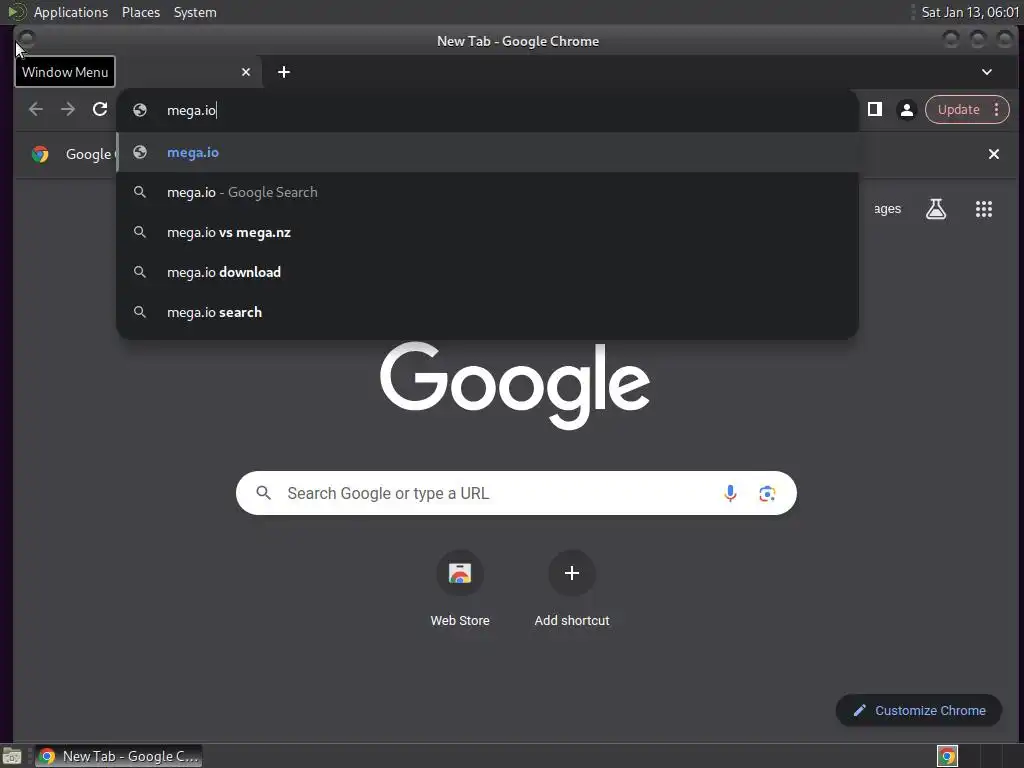Click the globe icon in the address bar

(x=140, y=110)
